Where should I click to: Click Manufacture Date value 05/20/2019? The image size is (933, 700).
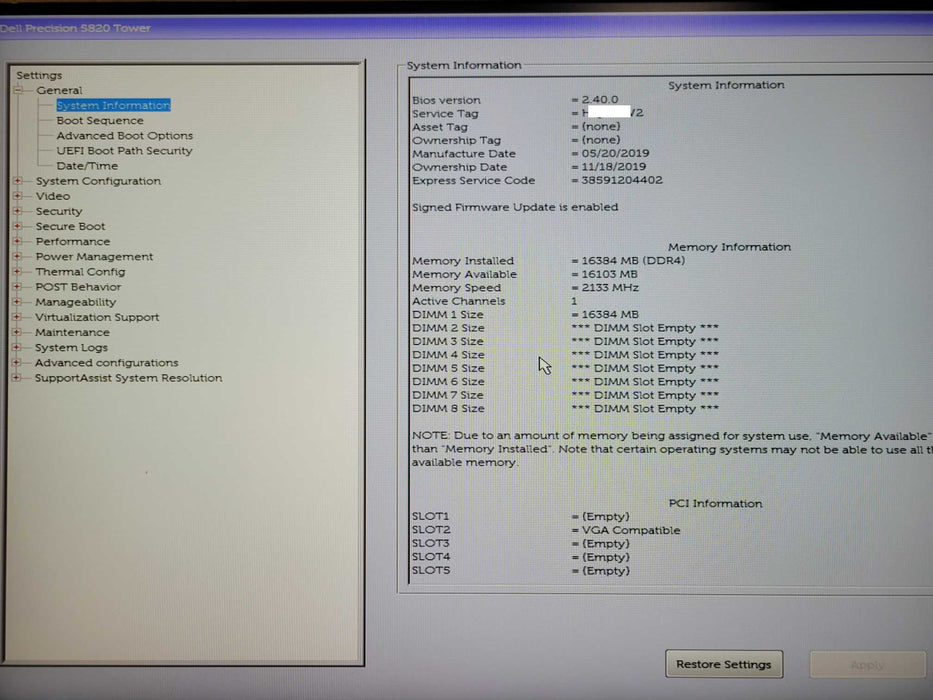[615, 154]
